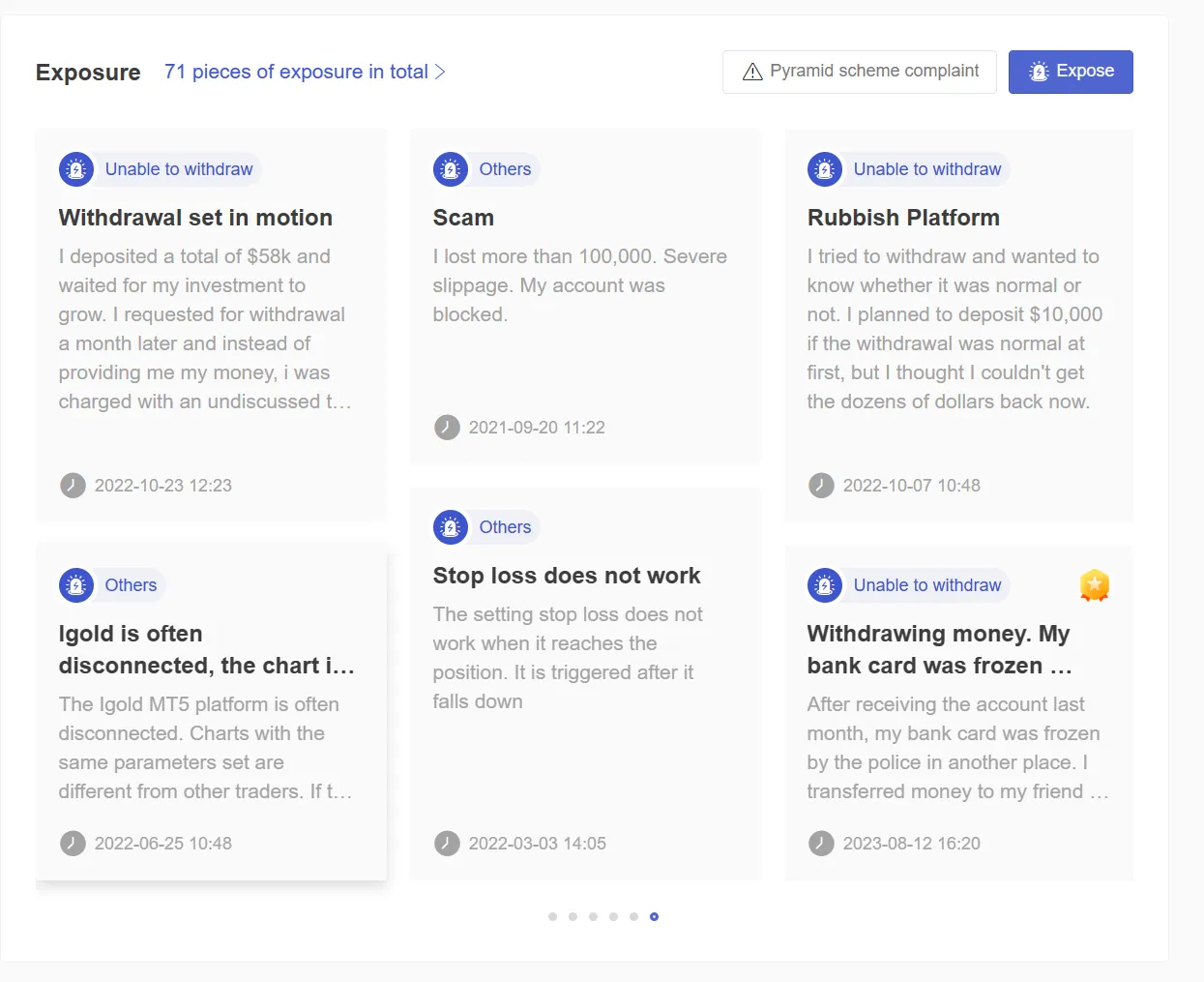Click the Expose button

(1071, 72)
